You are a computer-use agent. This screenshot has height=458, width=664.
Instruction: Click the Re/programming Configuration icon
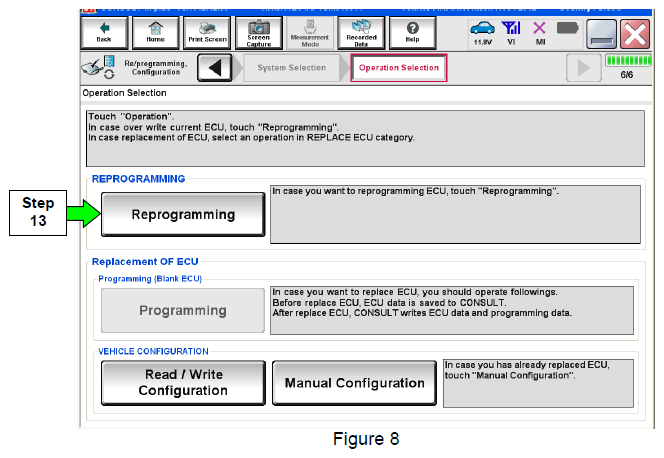point(98,67)
